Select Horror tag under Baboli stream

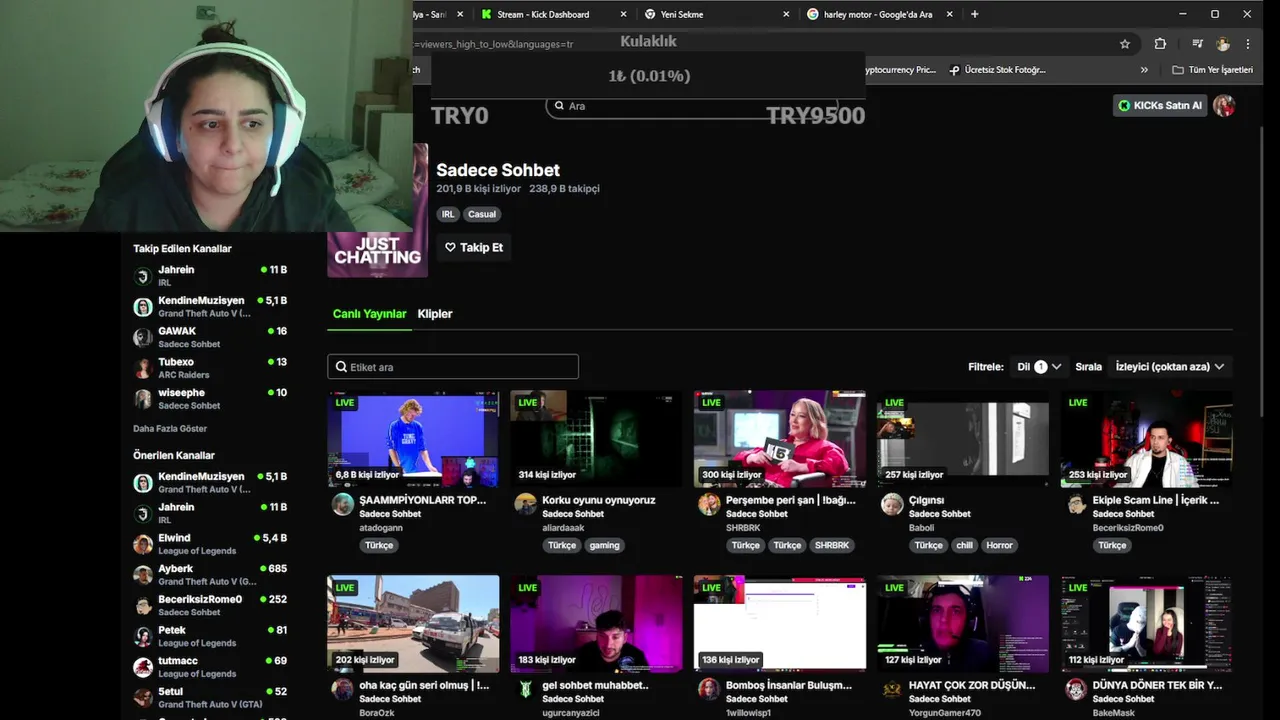(1000, 545)
